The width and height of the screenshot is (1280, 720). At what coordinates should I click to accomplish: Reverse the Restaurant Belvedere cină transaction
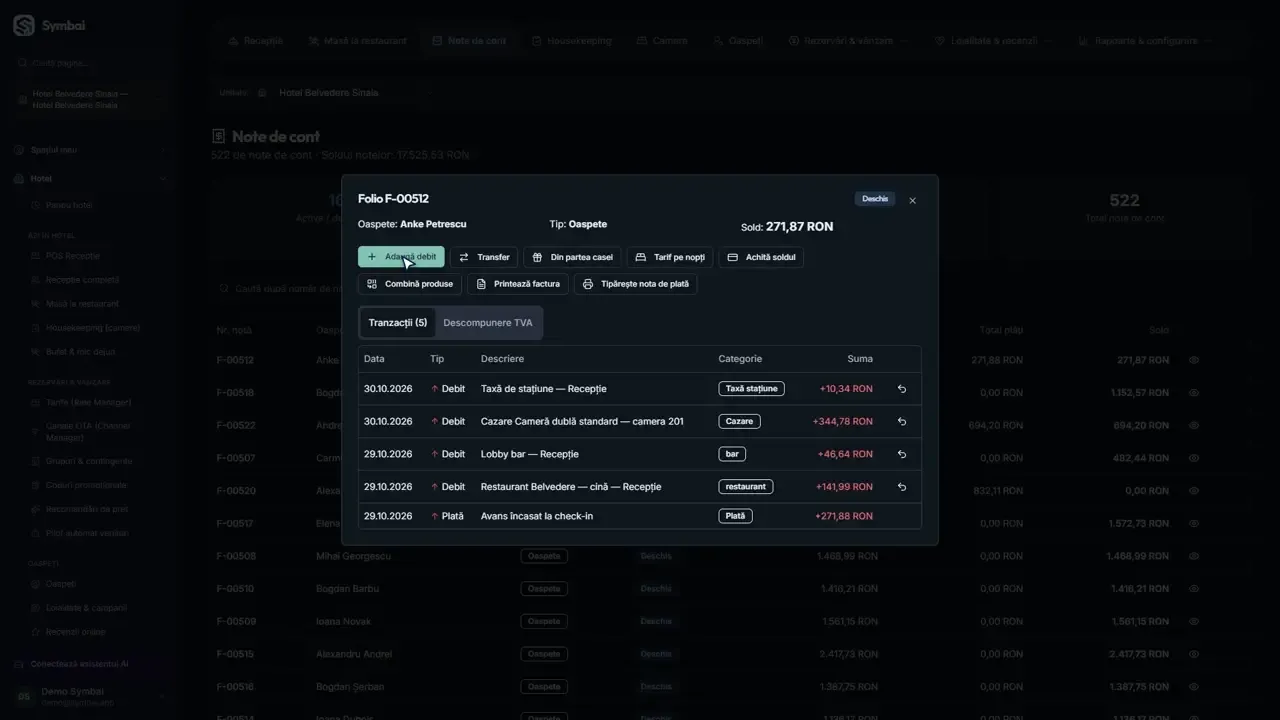coord(902,487)
